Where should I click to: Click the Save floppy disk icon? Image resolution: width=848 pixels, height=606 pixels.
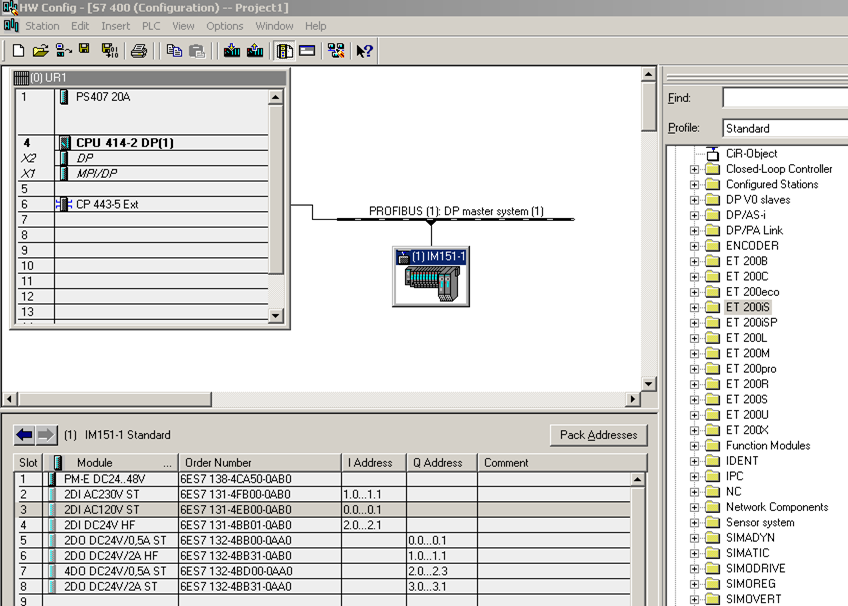[84, 50]
